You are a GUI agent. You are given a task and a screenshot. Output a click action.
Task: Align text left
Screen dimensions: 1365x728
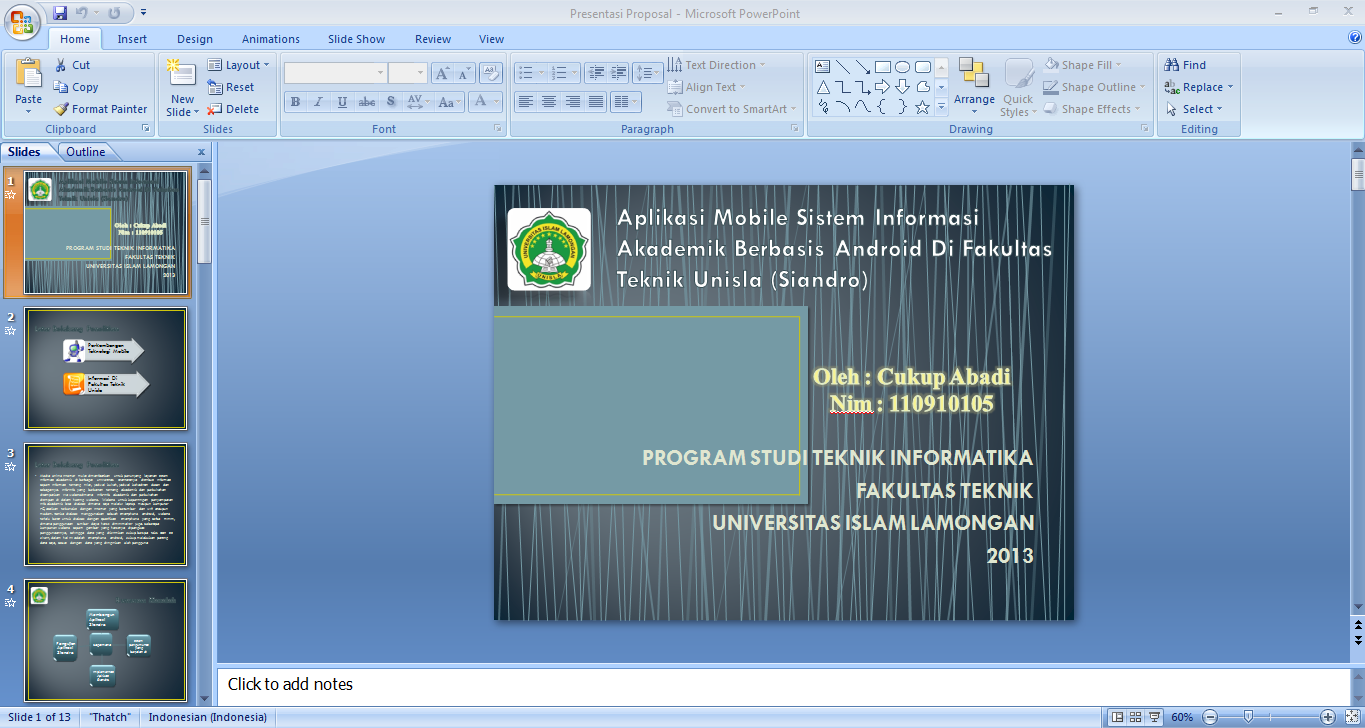click(x=526, y=102)
